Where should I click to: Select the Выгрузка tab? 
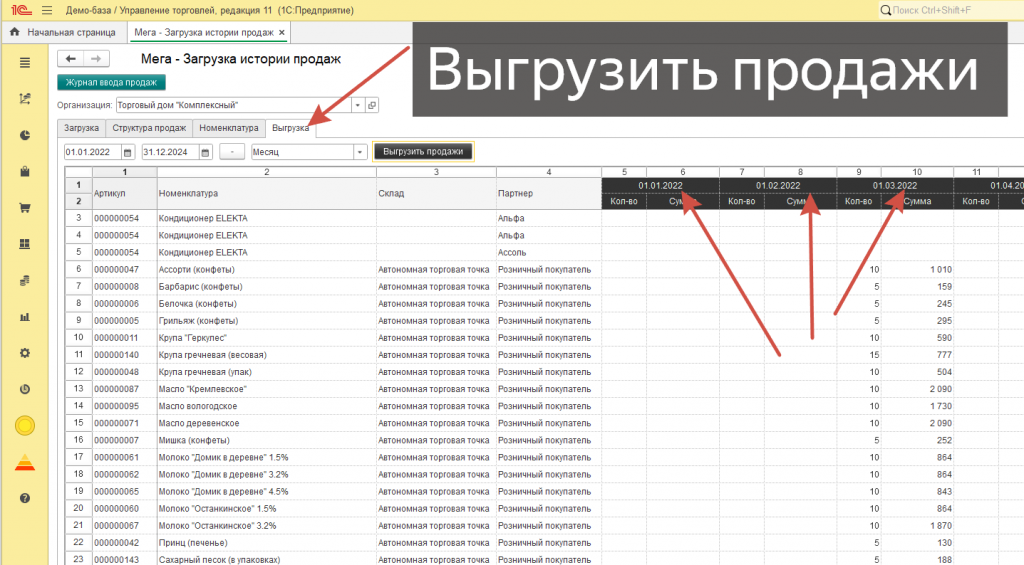(291, 128)
